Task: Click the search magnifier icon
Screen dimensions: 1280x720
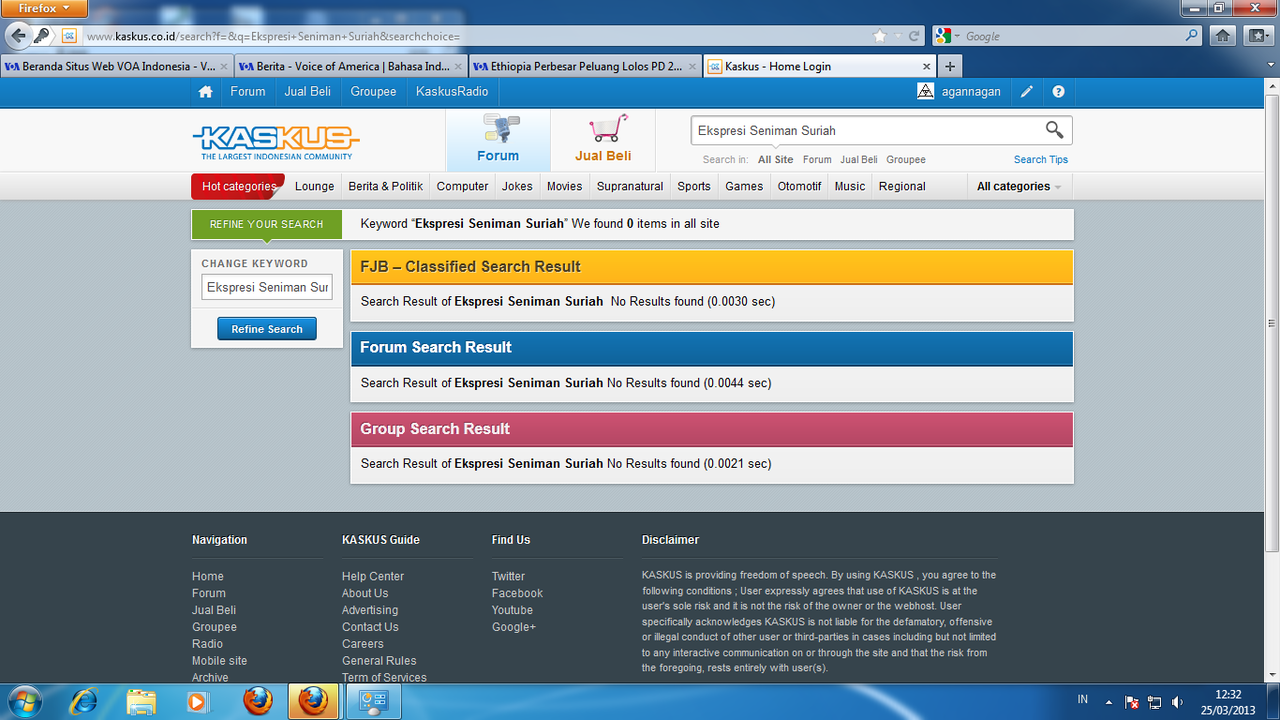Action: 1054,130
